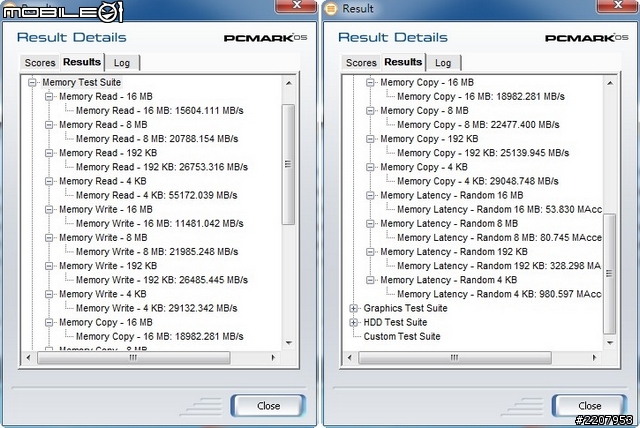Click right window horizontal scroll right arrow
Viewport: 640px width, 428px height.
(594, 358)
